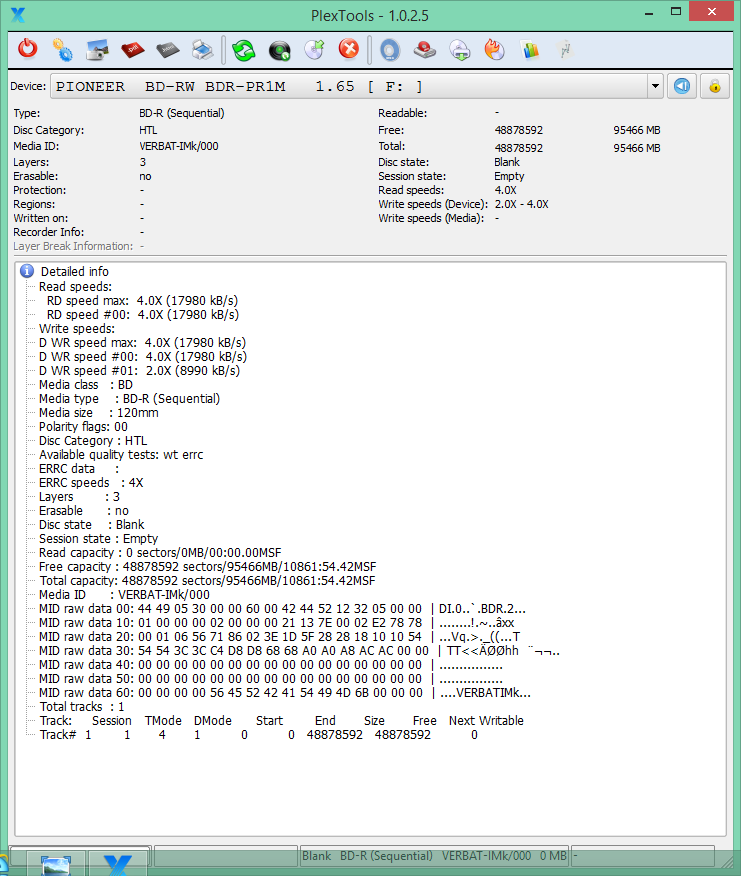Select the ERRC speeds : 4X row

[91, 482]
